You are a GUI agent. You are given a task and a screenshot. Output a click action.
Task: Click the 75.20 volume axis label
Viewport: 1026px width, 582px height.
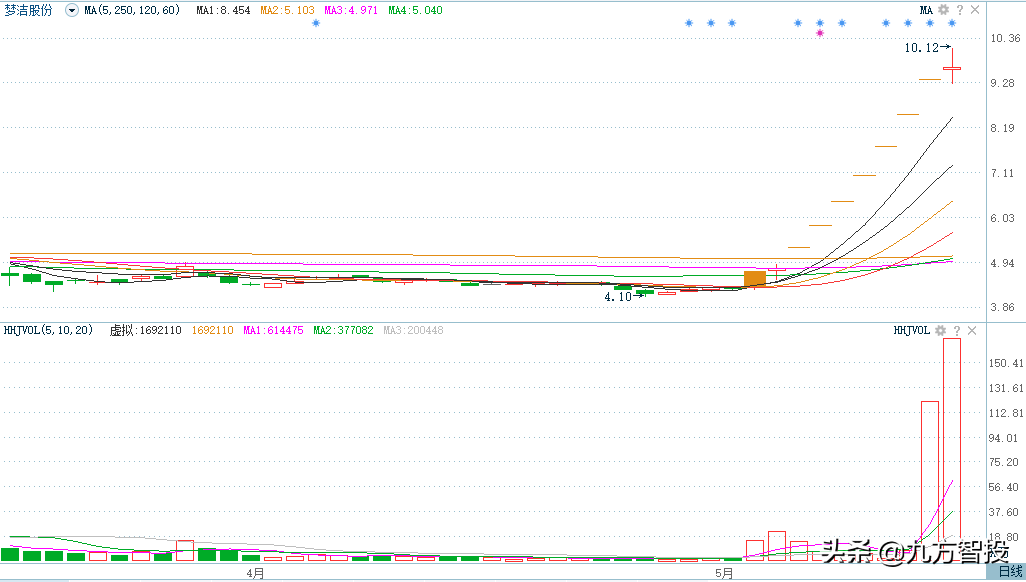(1004, 462)
